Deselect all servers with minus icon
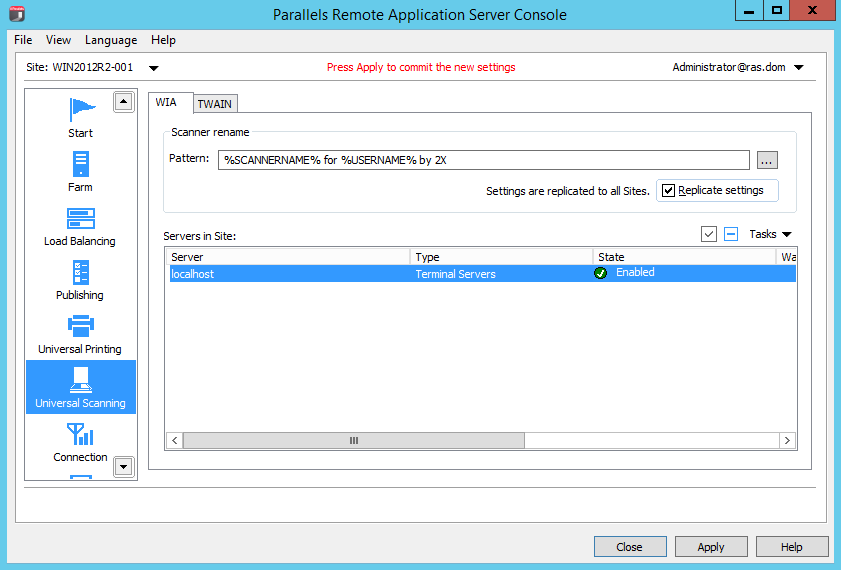The width and height of the screenshot is (841, 570). 731,234
